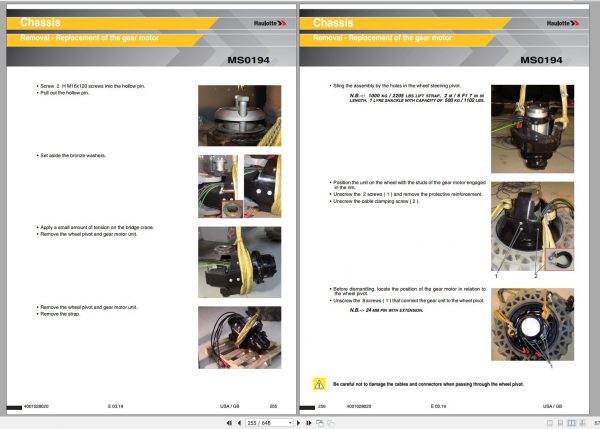Click the Chassis heading on left page
This screenshot has height=429, width=600.
click(x=40, y=23)
